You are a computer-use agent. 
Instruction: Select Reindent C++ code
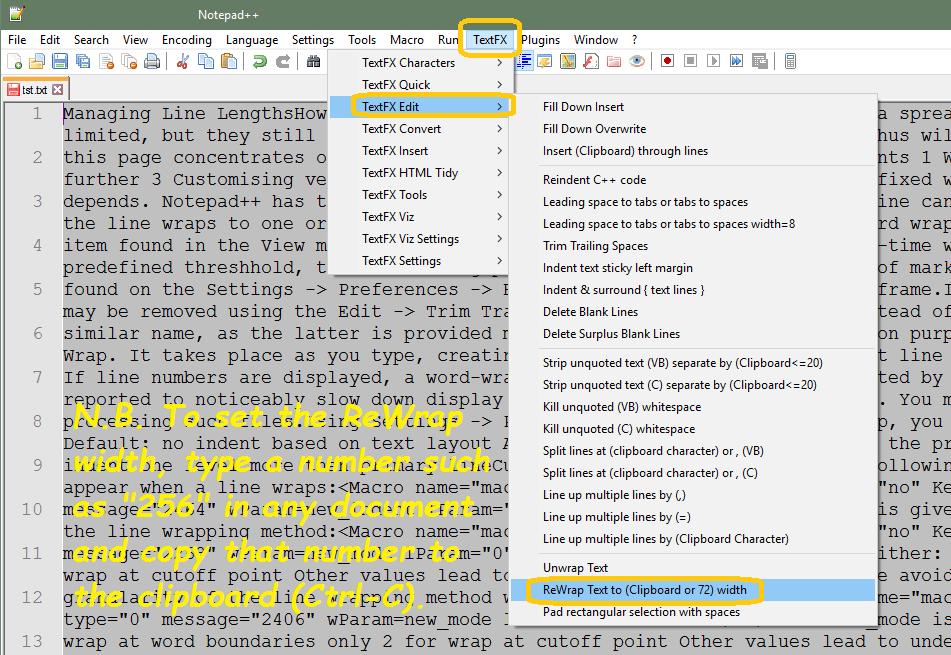tap(693, 180)
